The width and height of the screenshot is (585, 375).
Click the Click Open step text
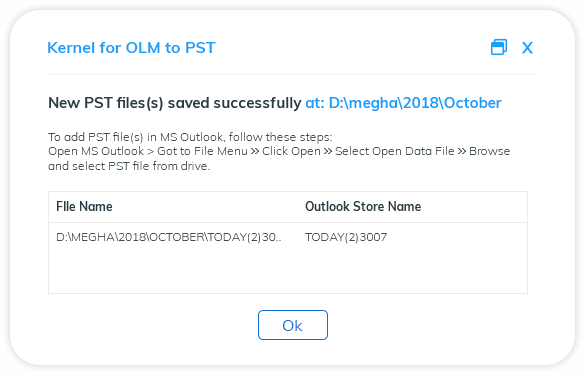tap(291, 151)
